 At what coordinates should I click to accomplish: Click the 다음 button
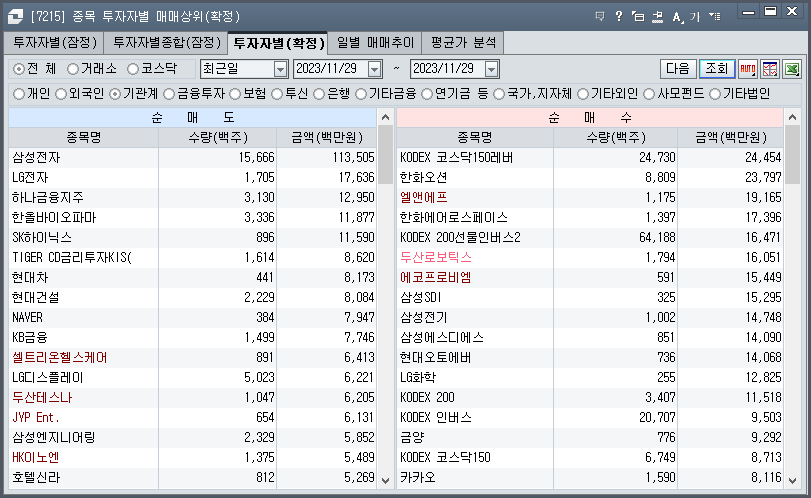tap(678, 69)
